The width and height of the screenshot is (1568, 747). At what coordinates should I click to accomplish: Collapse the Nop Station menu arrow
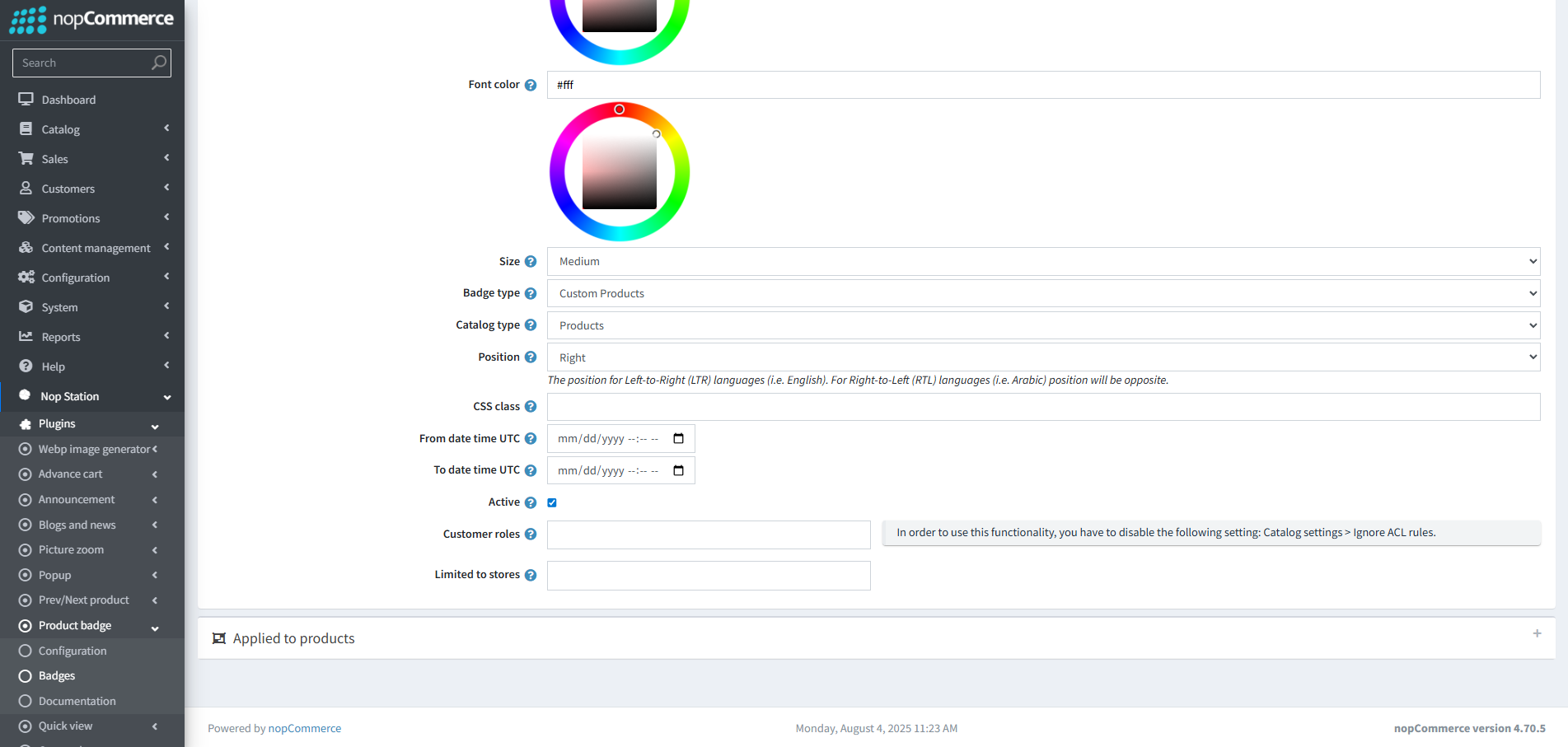click(x=167, y=397)
